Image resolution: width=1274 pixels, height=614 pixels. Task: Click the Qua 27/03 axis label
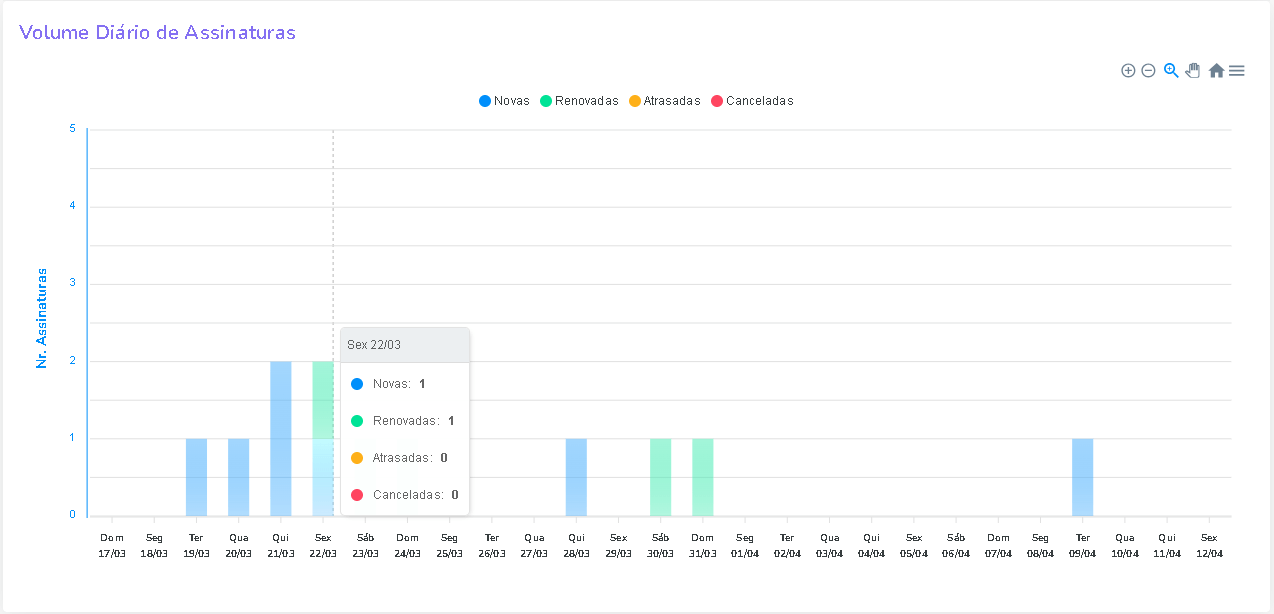(534, 545)
